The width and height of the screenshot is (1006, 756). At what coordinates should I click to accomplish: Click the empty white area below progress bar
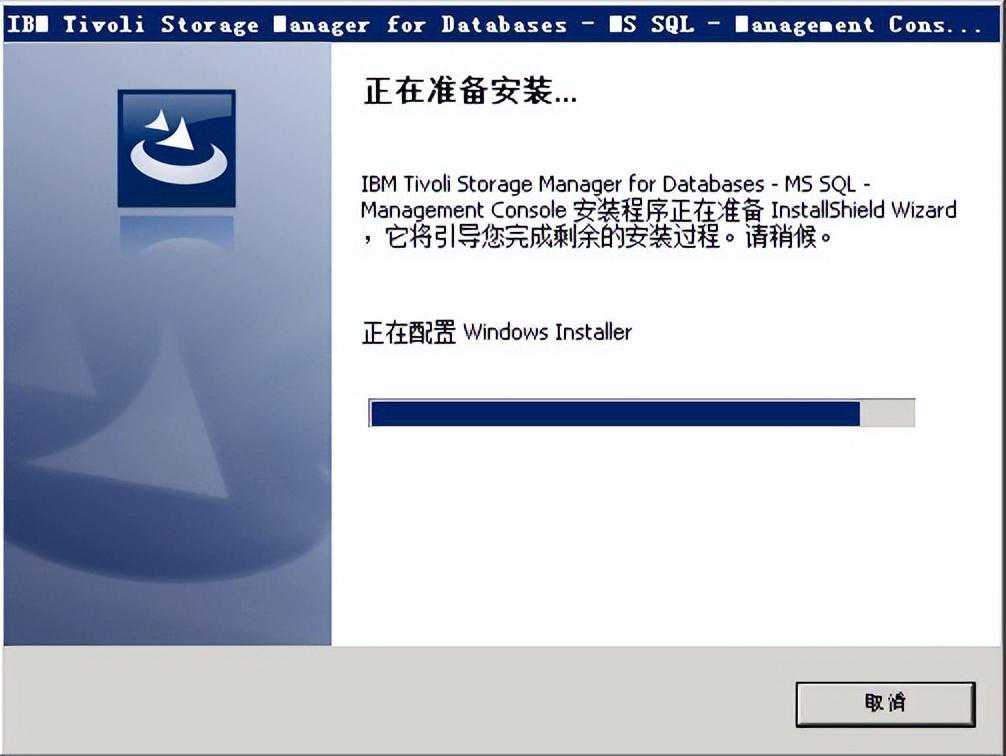[666, 539]
